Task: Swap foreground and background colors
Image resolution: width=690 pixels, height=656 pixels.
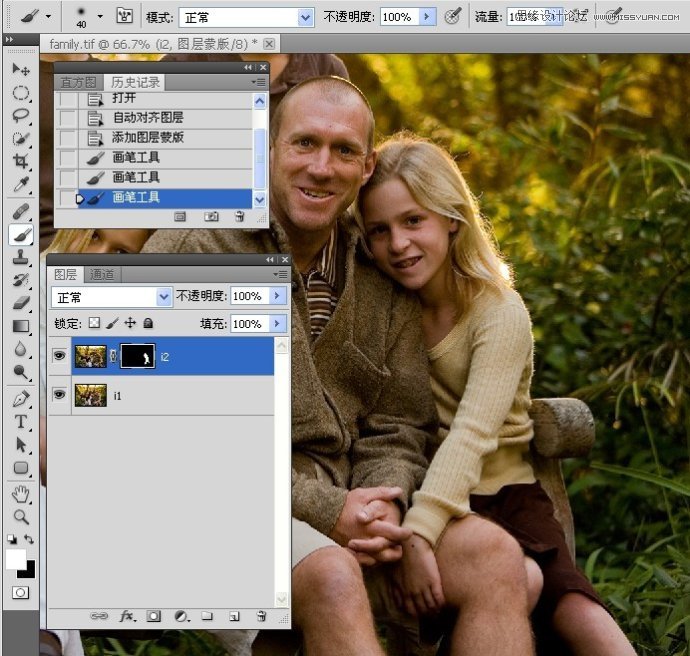Action: (x=29, y=539)
